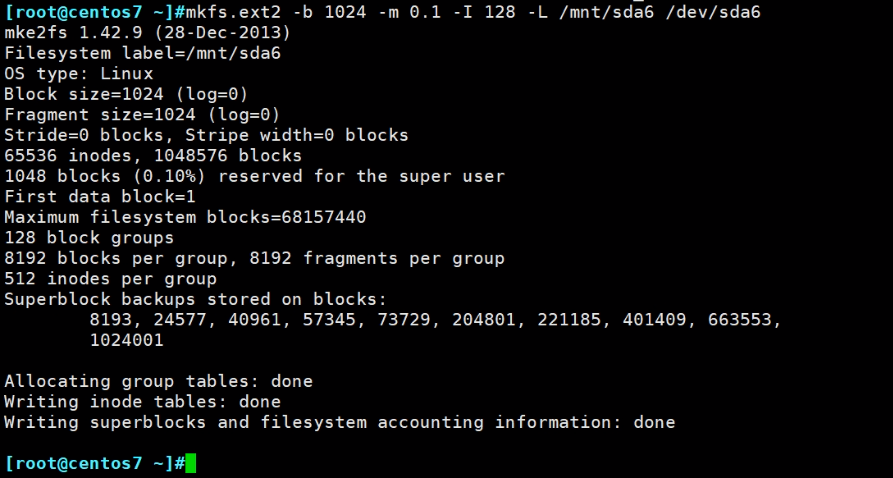Viewport: 893px width, 478px height.
Task: Click the 512 inodes per group line
Action: click(110, 279)
